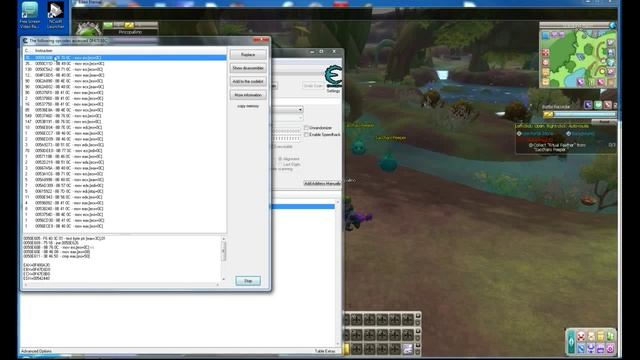Click the red cross icon on the minimap's left edge
The width and height of the screenshot is (640, 360).
pos(545,53)
